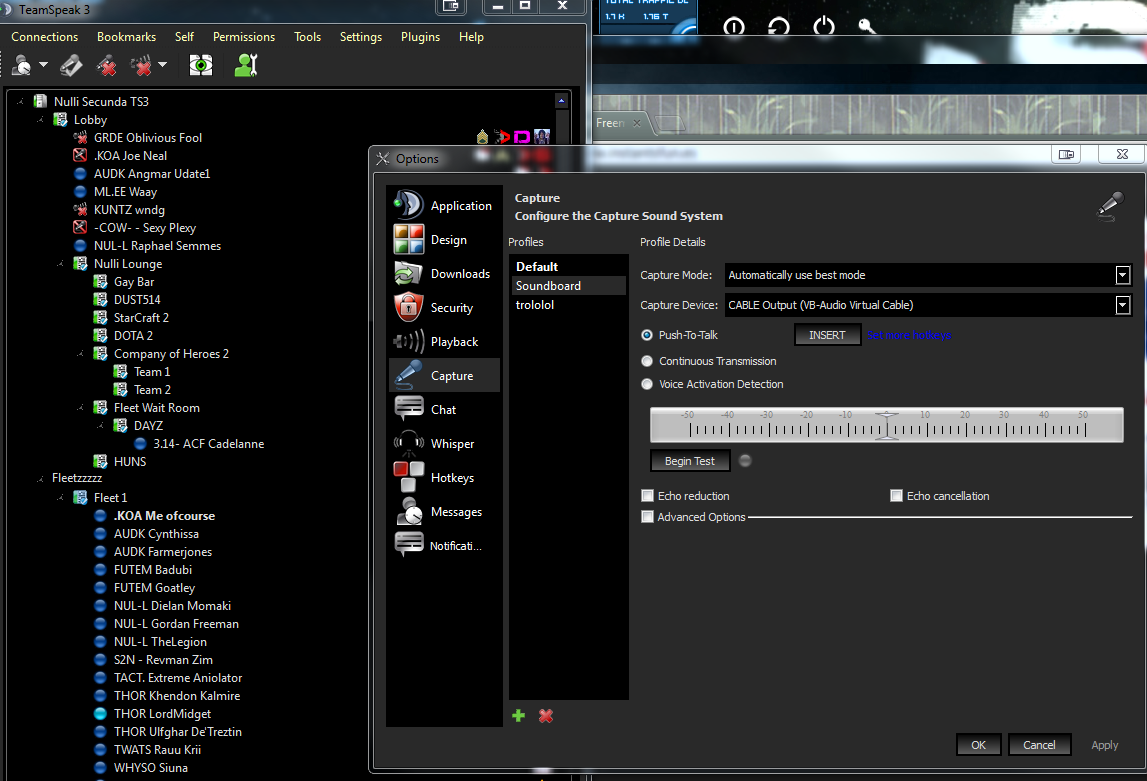Open the Connect toolbar icon in TeamSpeak

[x=22, y=66]
